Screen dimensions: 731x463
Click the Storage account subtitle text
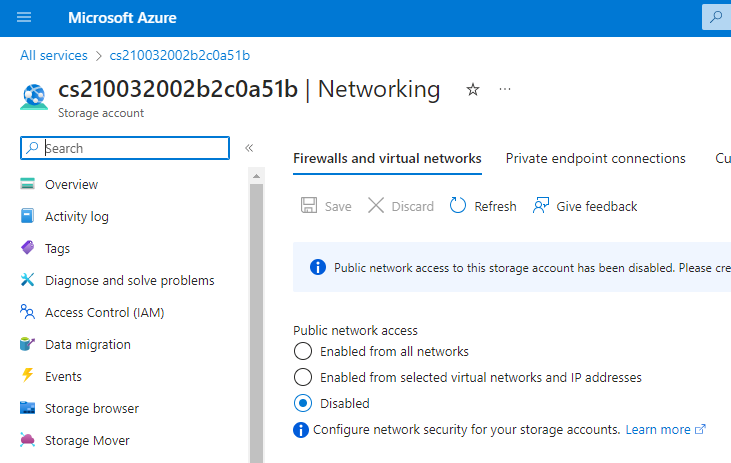point(101,113)
